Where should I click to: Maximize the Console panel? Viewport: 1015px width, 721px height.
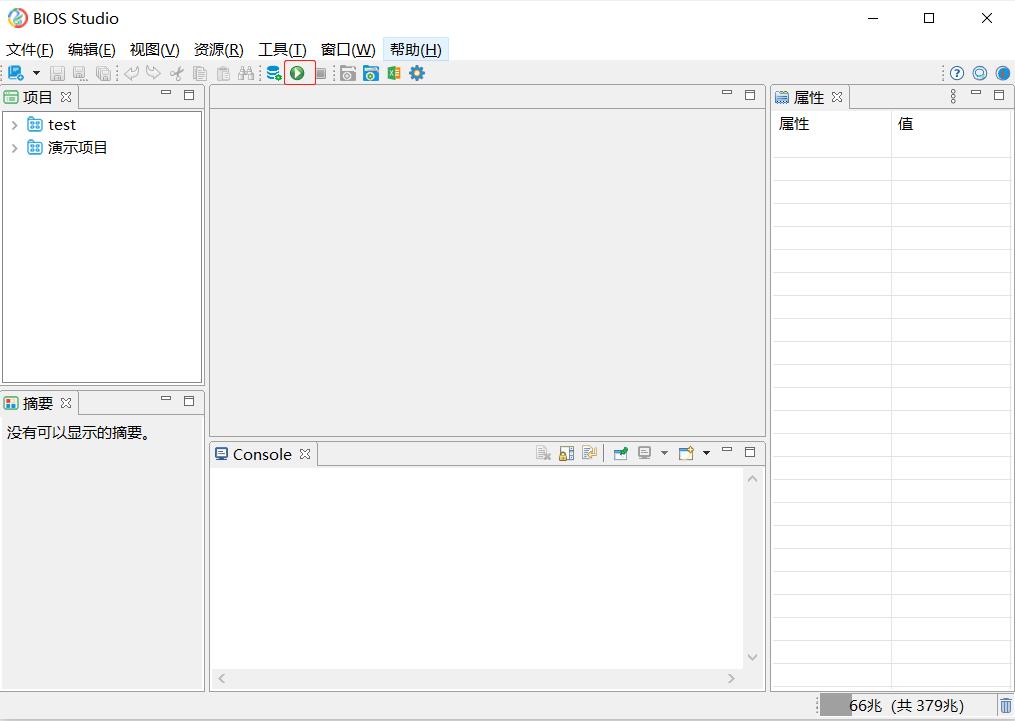750,452
